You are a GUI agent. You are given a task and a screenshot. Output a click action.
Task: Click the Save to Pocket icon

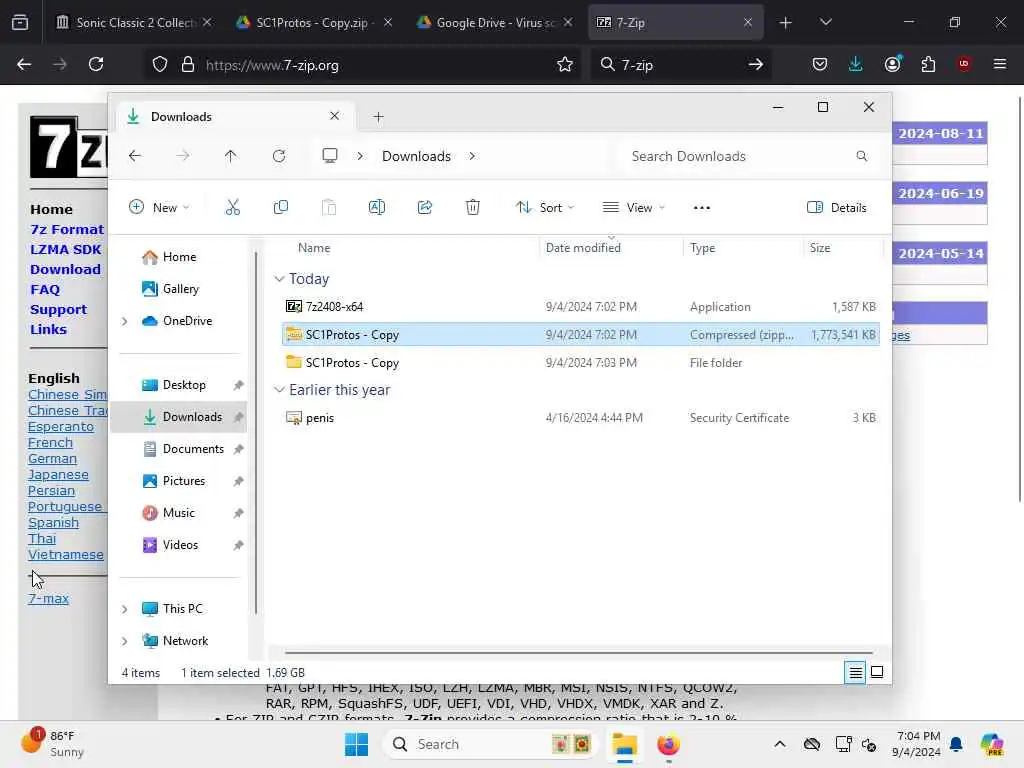820,64
